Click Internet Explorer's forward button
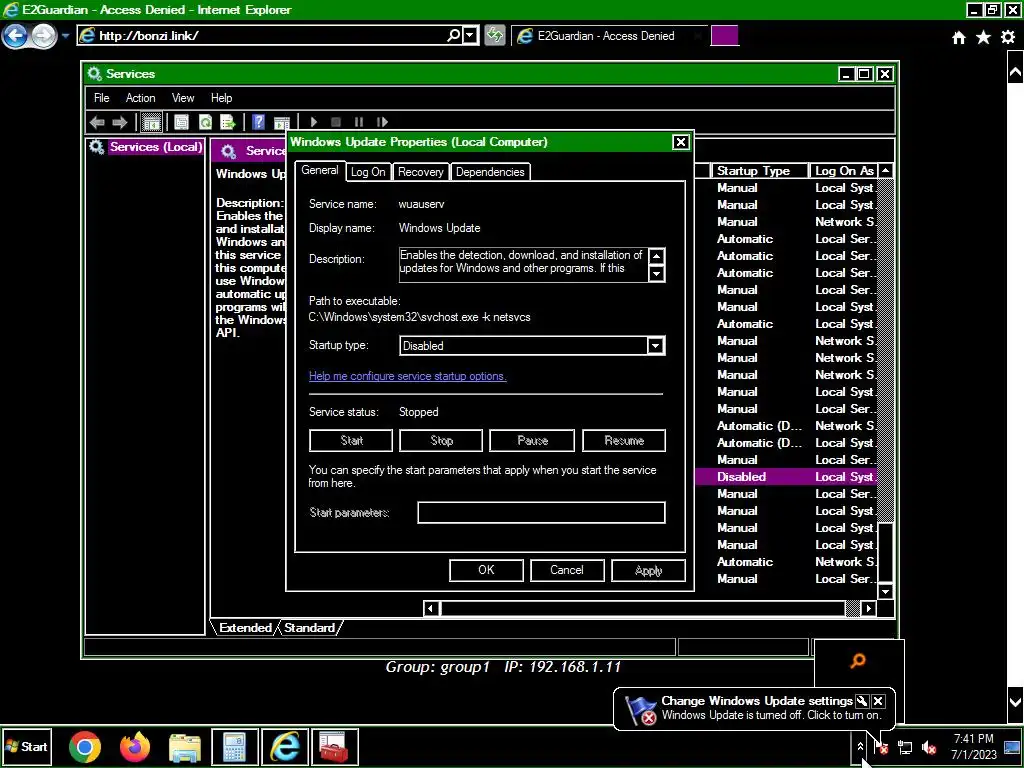Viewport: 1024px width, 768px height. click(x=44, y=35)
